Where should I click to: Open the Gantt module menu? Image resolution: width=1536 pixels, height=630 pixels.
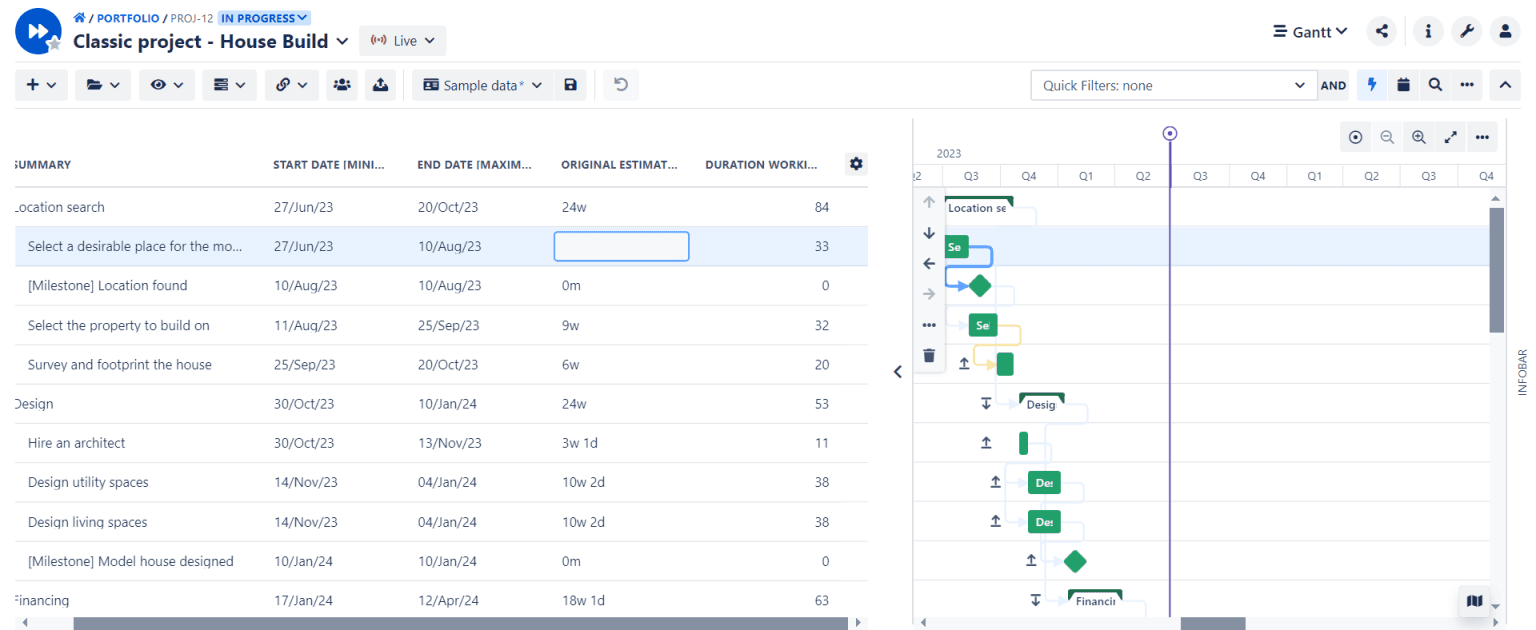(x=1310, y=31)
